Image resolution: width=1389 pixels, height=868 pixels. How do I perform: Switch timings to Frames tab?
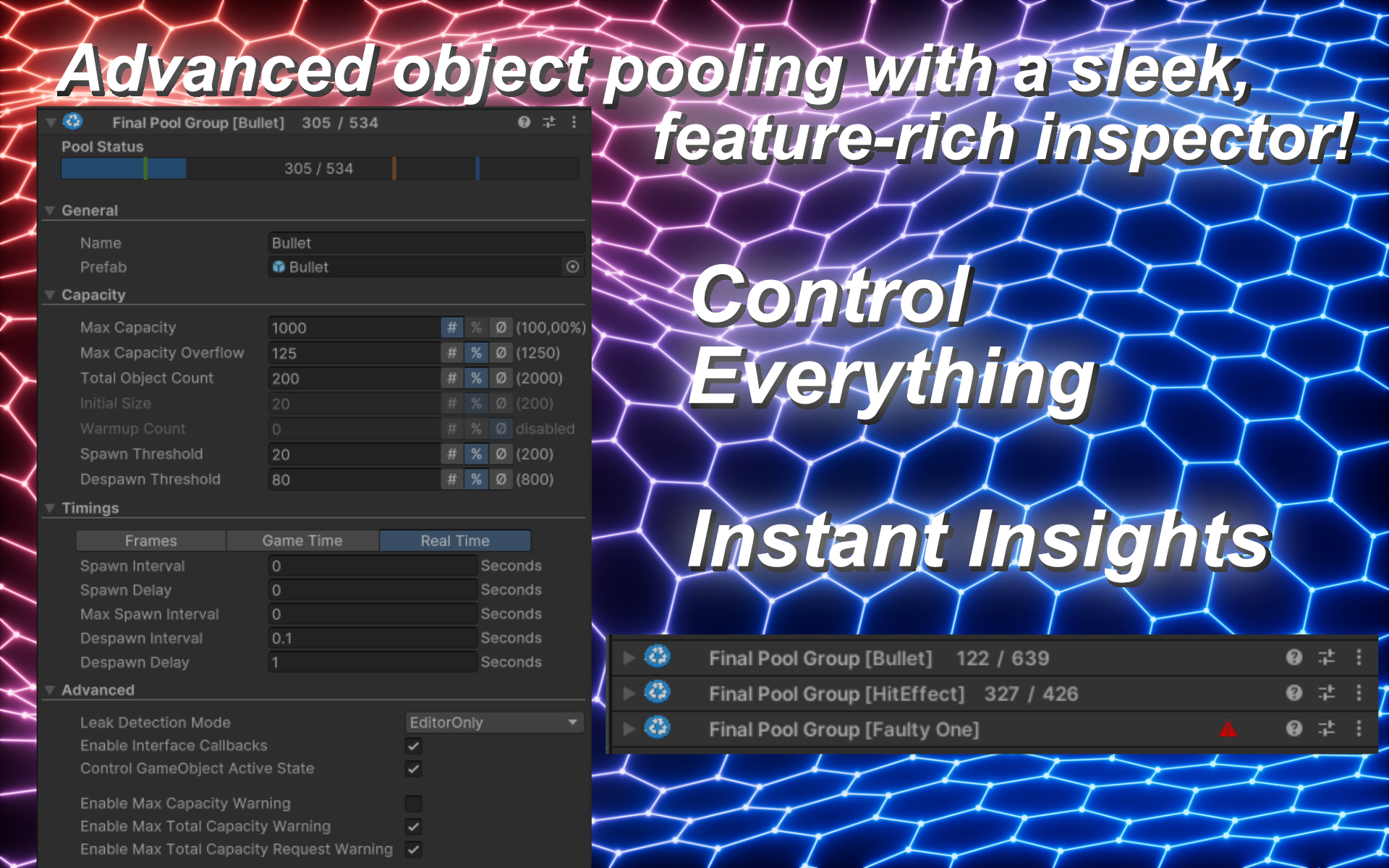[150, 541]
